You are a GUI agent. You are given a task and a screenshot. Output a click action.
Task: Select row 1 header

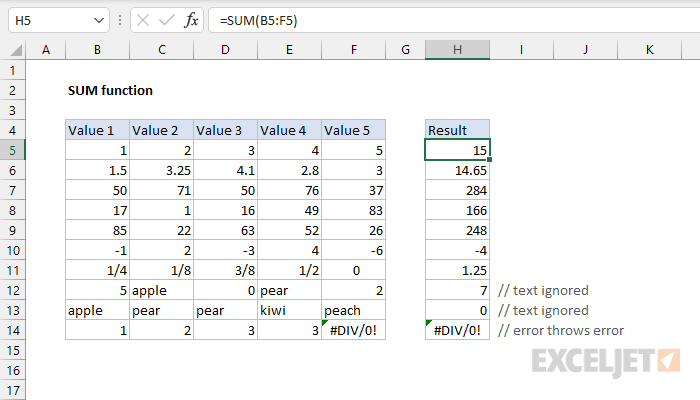tap(12, 71)
